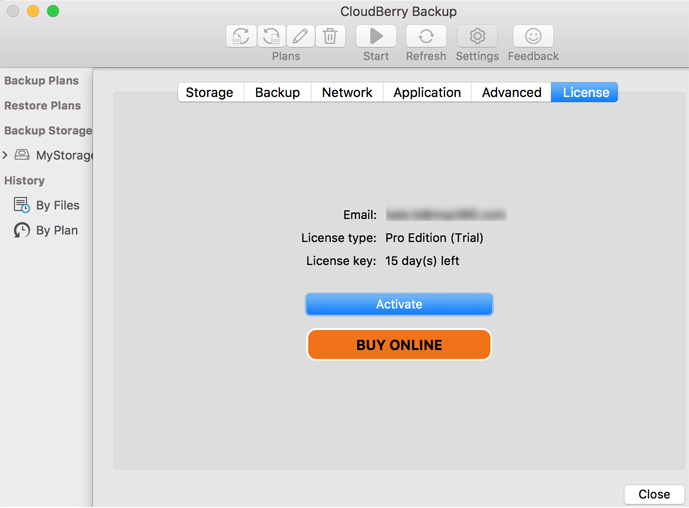Click the Refresh arrows icon
Image resolution: width=689 pixels, height=508 pixels.
coord(426,36)
